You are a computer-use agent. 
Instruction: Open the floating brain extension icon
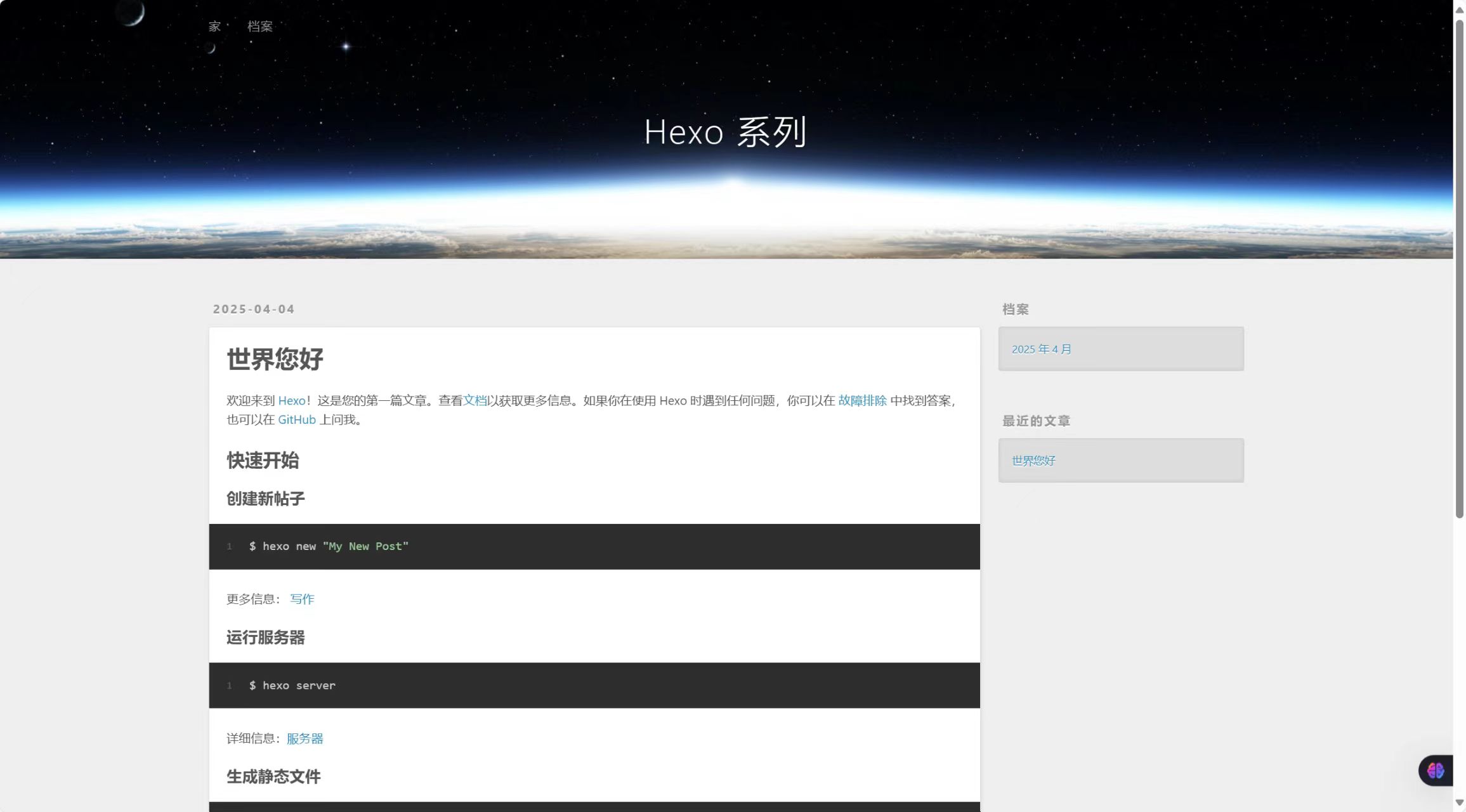click(1436, 771)
